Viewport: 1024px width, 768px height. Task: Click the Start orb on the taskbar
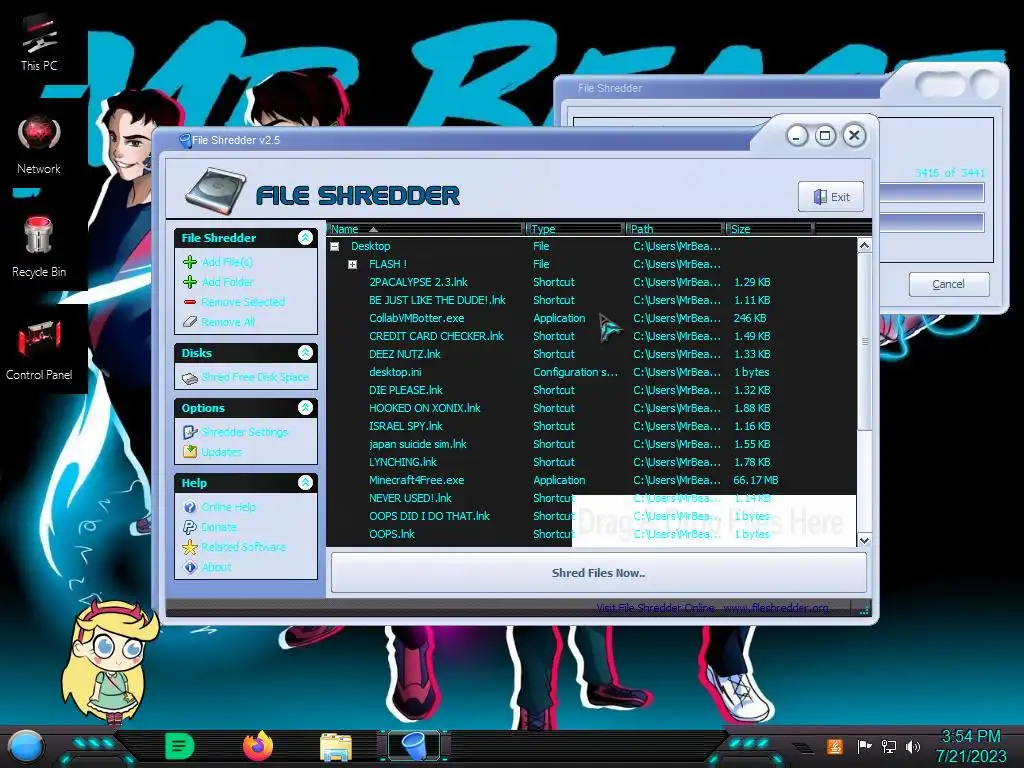tap(27, 746)
